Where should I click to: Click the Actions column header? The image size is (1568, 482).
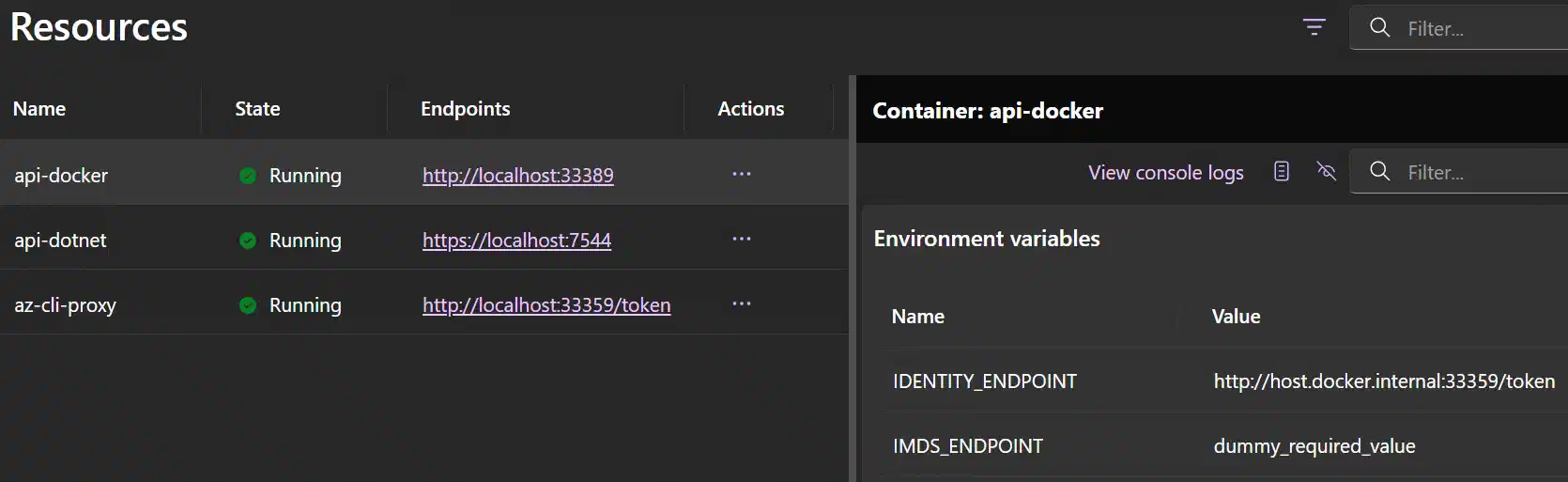[750, 109]
